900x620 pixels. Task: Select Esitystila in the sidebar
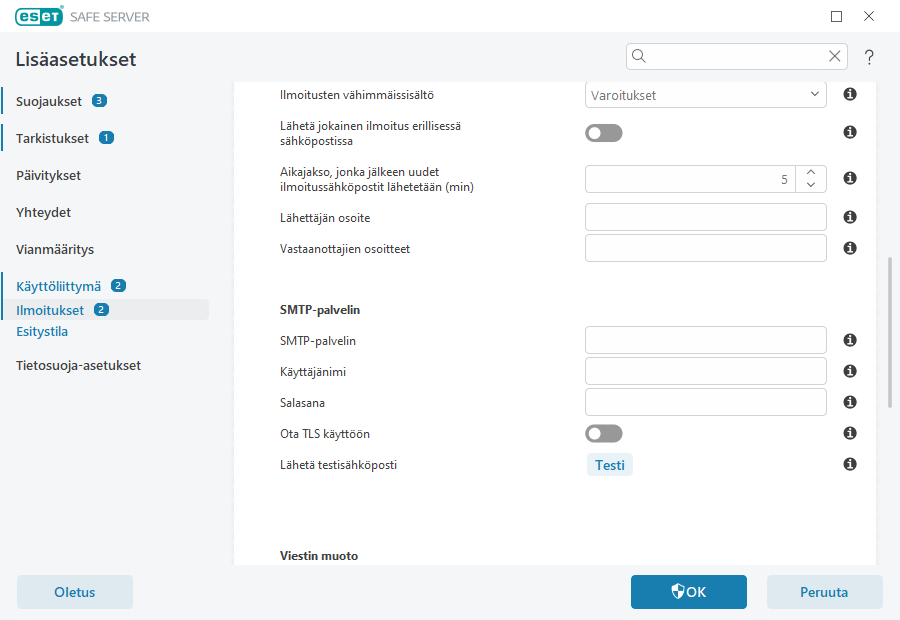[x=42, y=331]
